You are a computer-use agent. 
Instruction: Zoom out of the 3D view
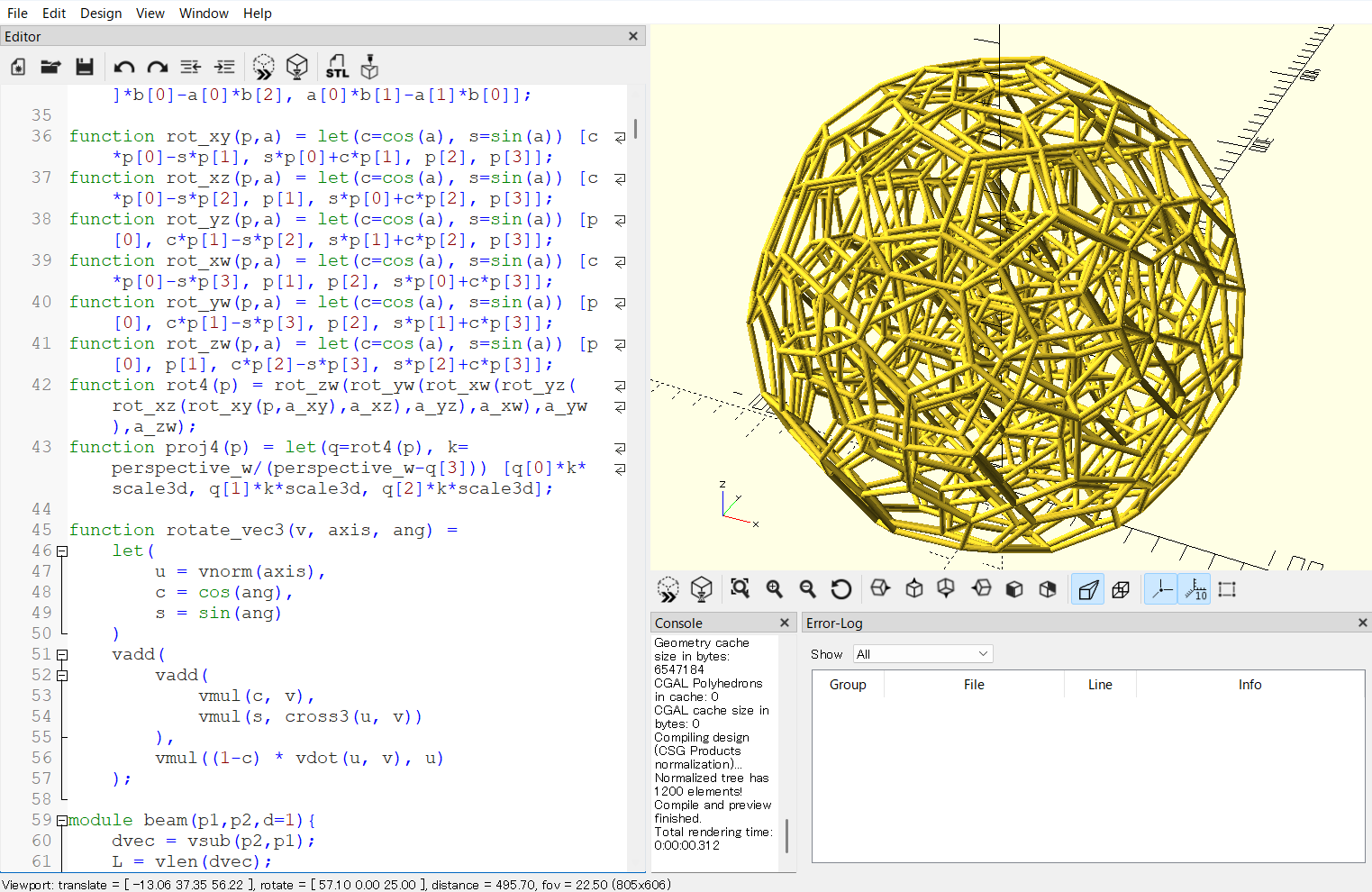(808, 589)
